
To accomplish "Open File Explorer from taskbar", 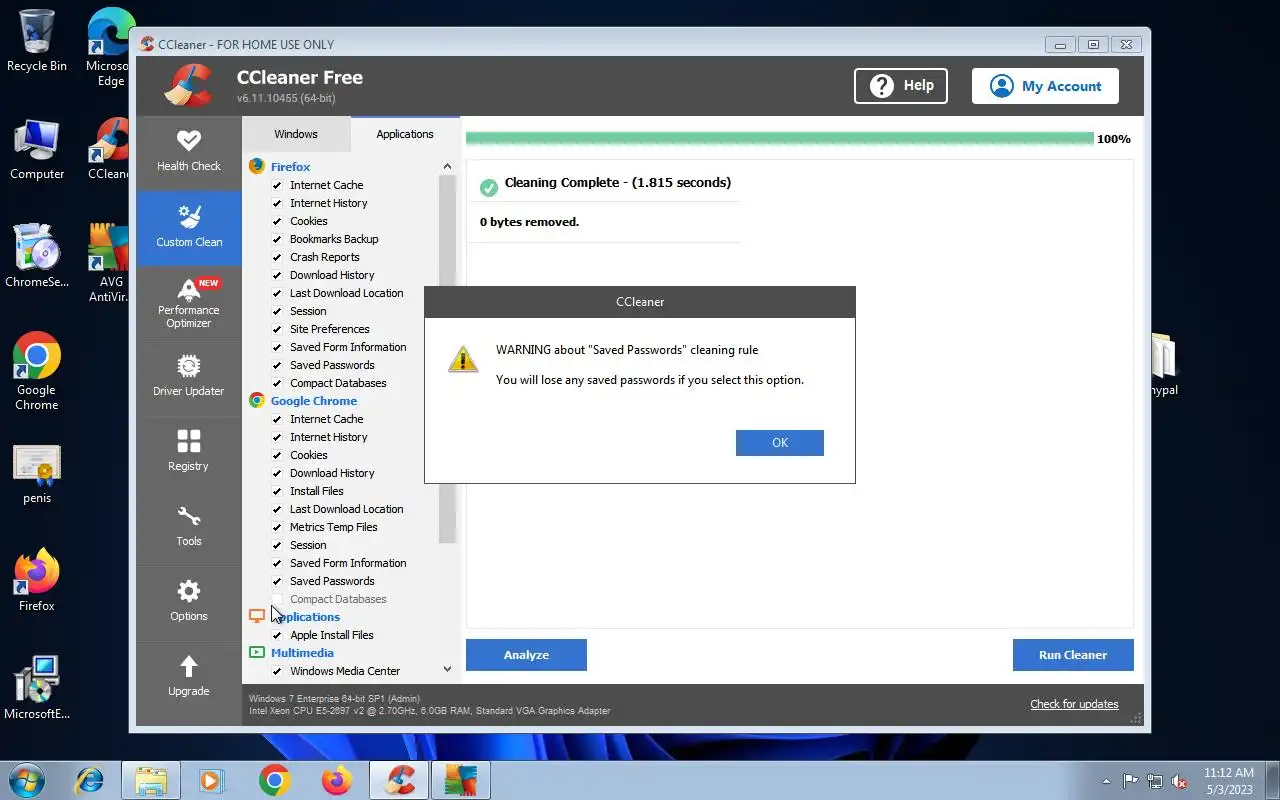I will (x=151, y=780).
